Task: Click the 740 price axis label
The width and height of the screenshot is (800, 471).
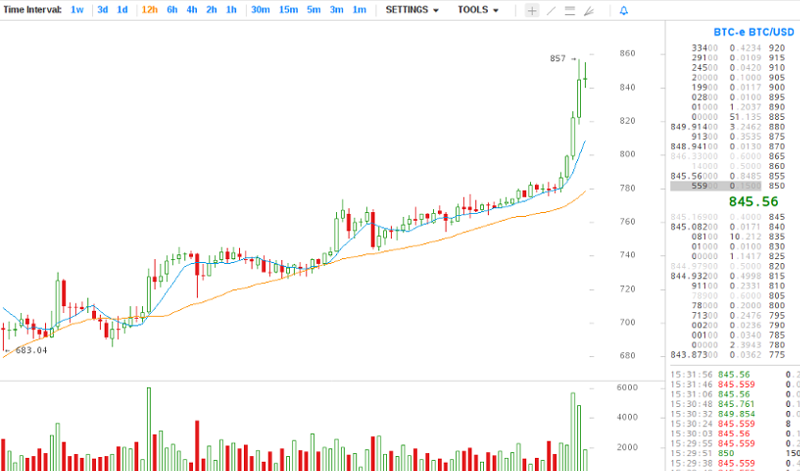Action: click(628, 255)
